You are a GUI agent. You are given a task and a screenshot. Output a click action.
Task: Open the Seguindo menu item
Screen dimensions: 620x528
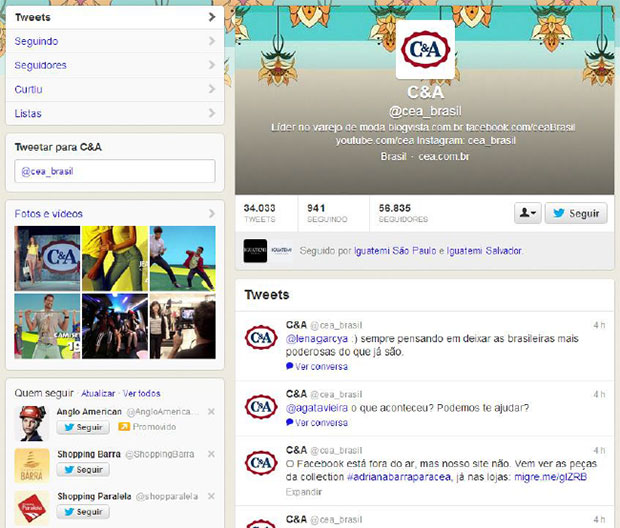point(115,41)
